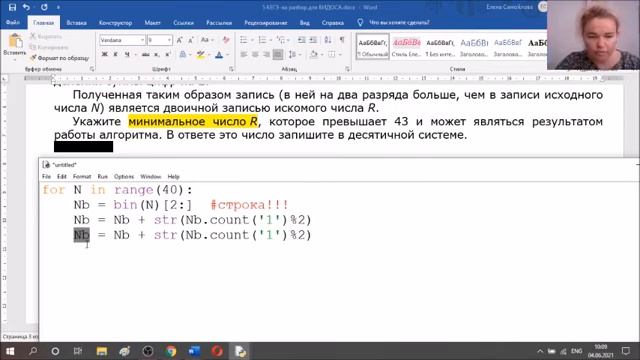Decrease paragraph indent icon
The height and width of the screenshot is (360, 640).
tap(301, 40)
